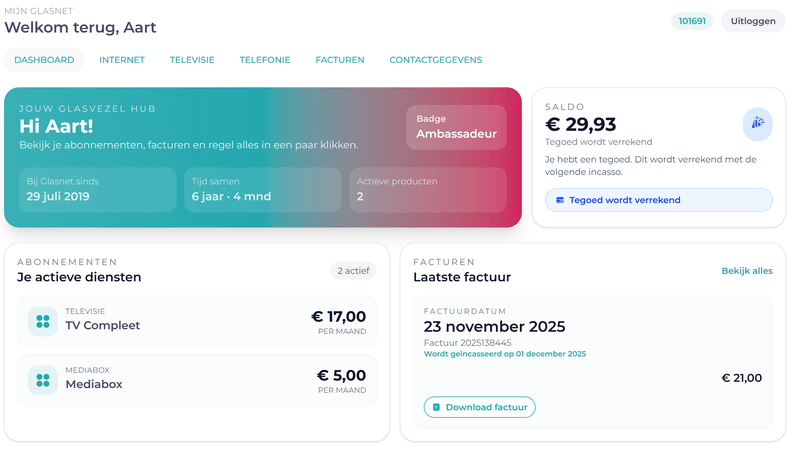Go to the Televisie tab
Screen dimensions: 800x466
pos(192,60)
